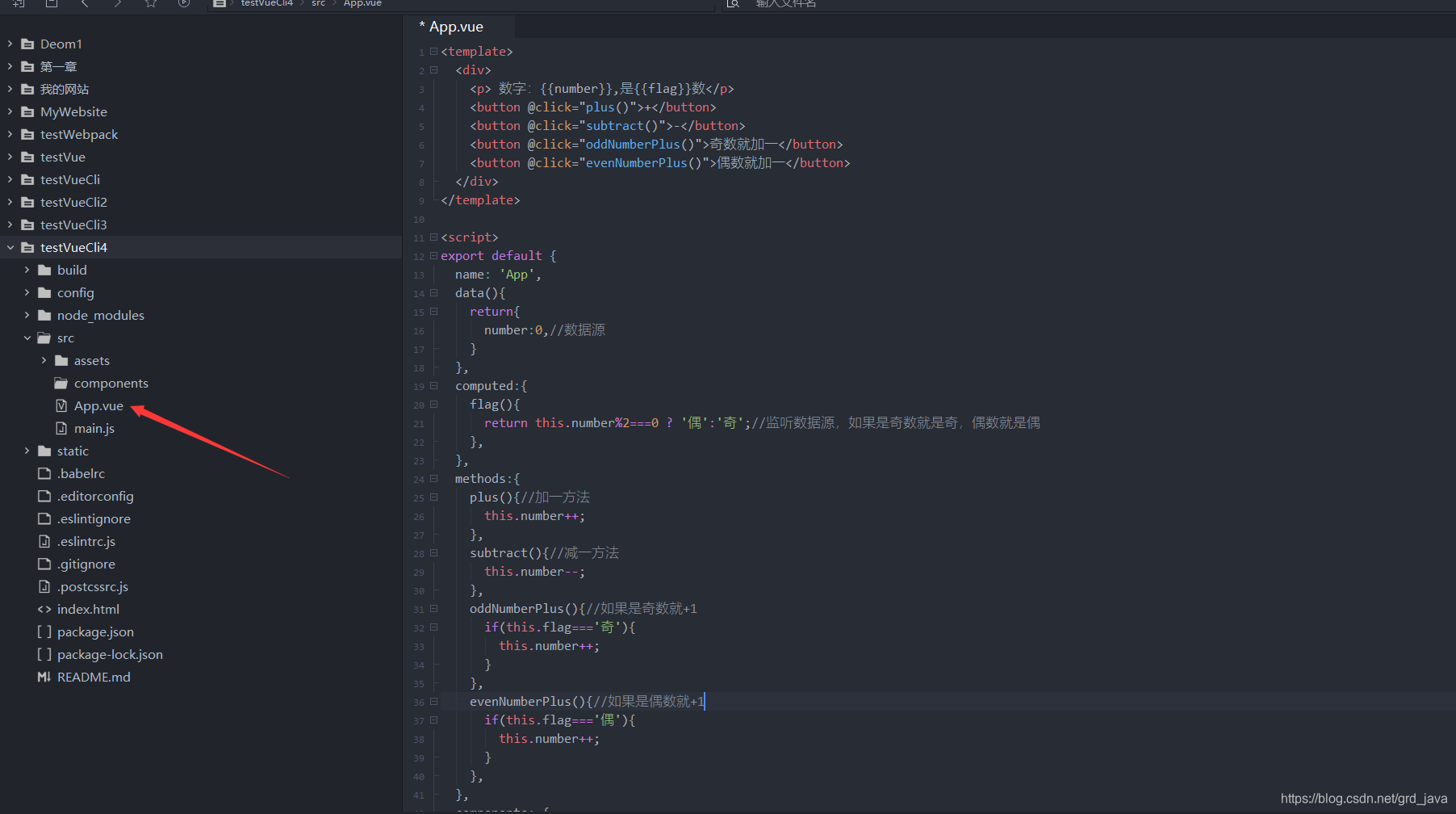
Task: Click the Vue file icon beside App.vue
Action: 61,405
